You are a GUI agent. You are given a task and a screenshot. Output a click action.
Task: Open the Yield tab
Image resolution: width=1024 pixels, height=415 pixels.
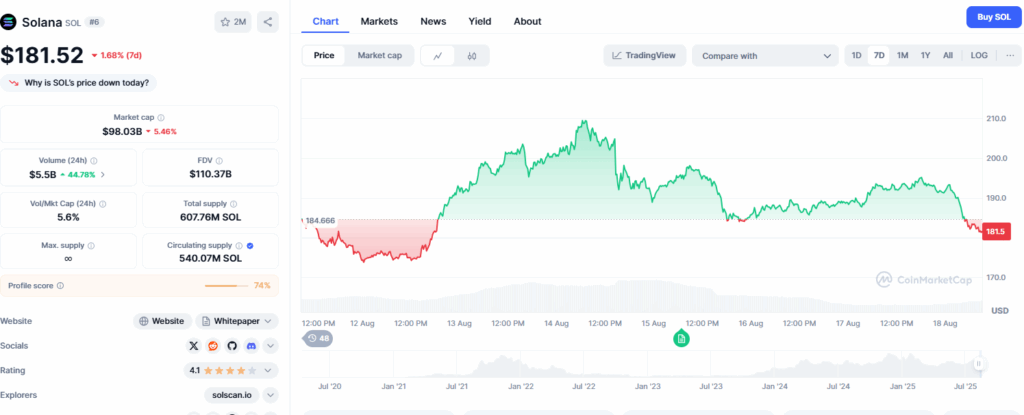click(480, 21)
